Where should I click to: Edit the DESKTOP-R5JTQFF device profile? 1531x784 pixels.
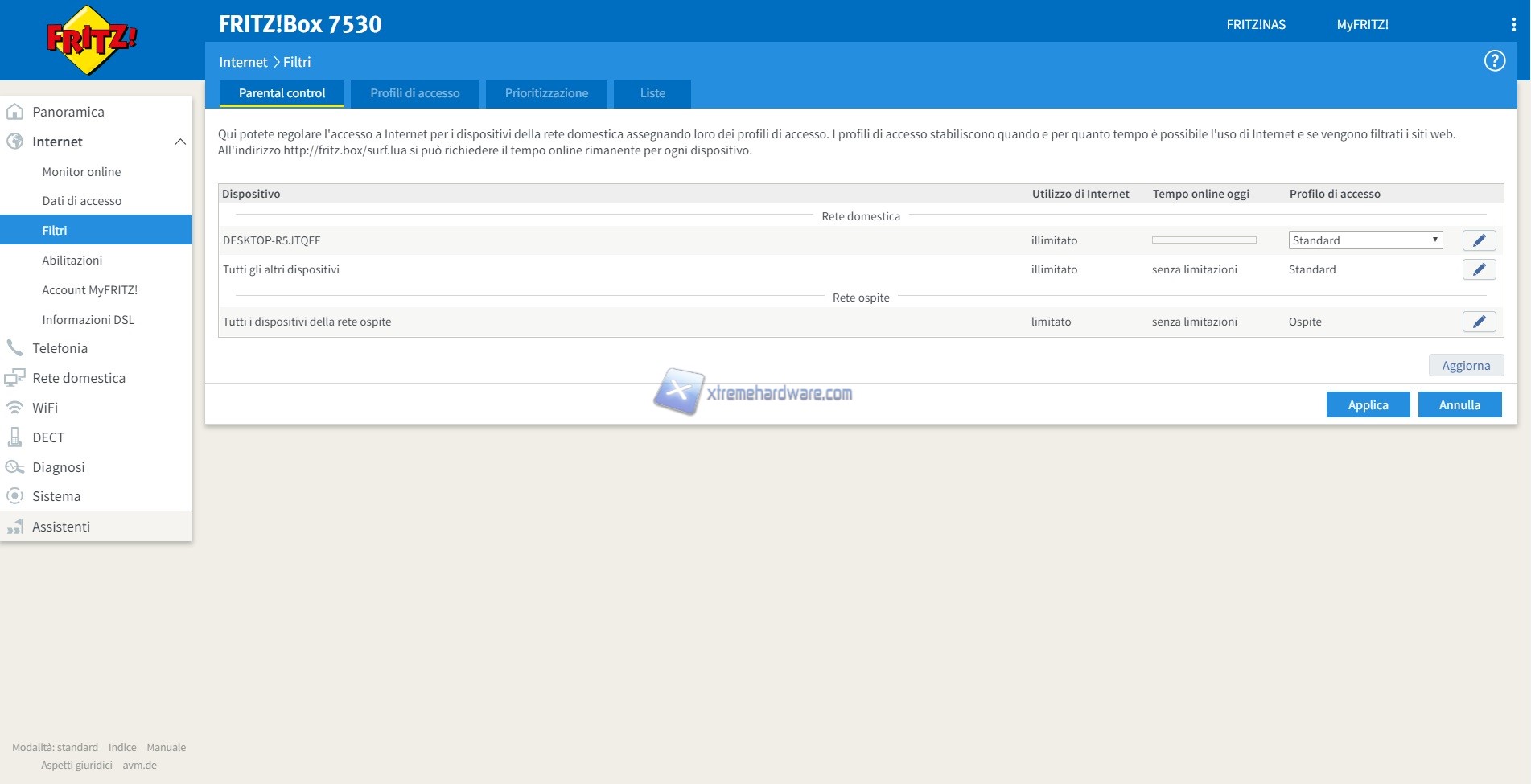pyautogui.click(x=1478, y=240)
